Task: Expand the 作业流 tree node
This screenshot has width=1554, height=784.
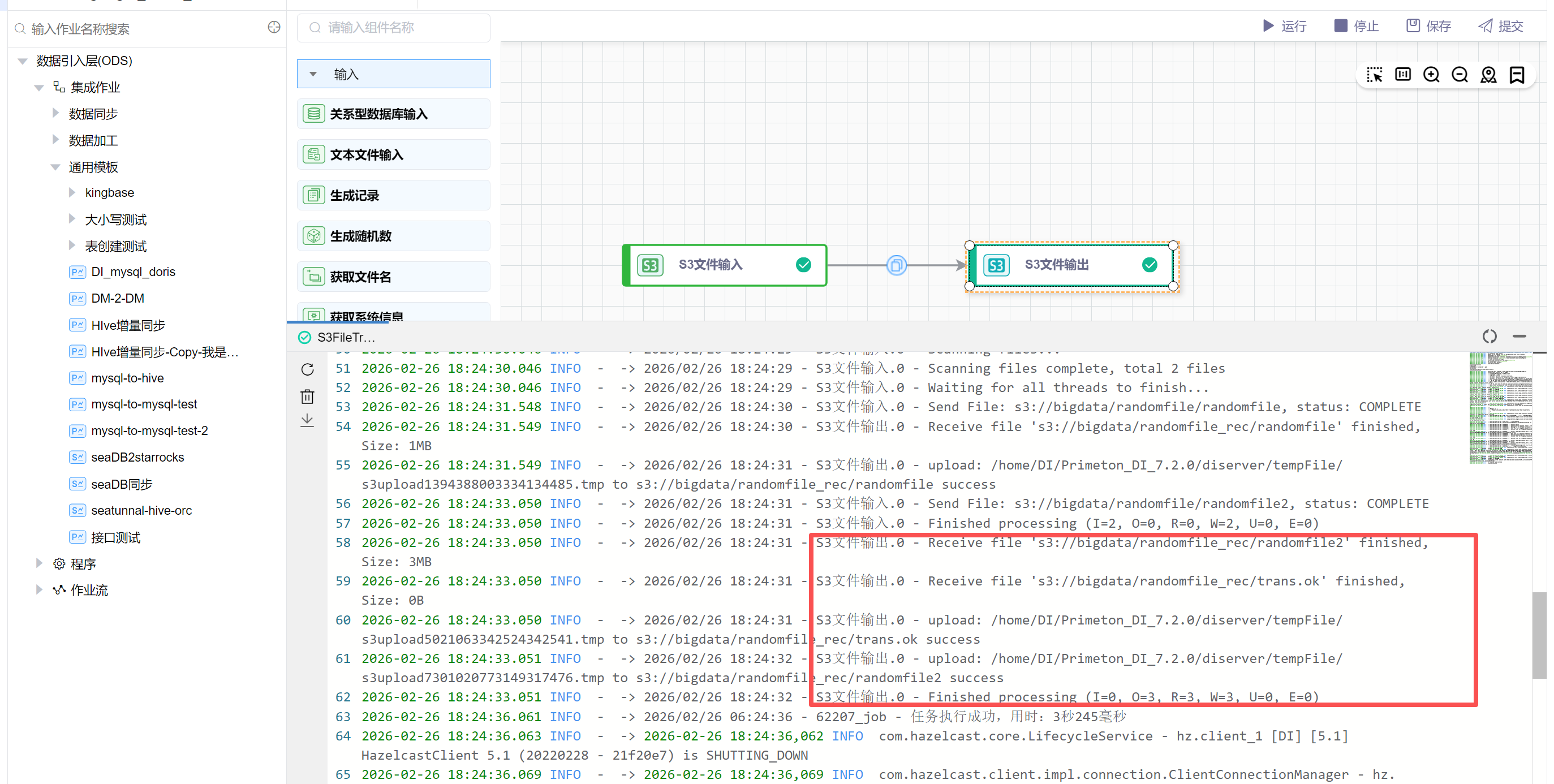Action: (x=39, y=589)
